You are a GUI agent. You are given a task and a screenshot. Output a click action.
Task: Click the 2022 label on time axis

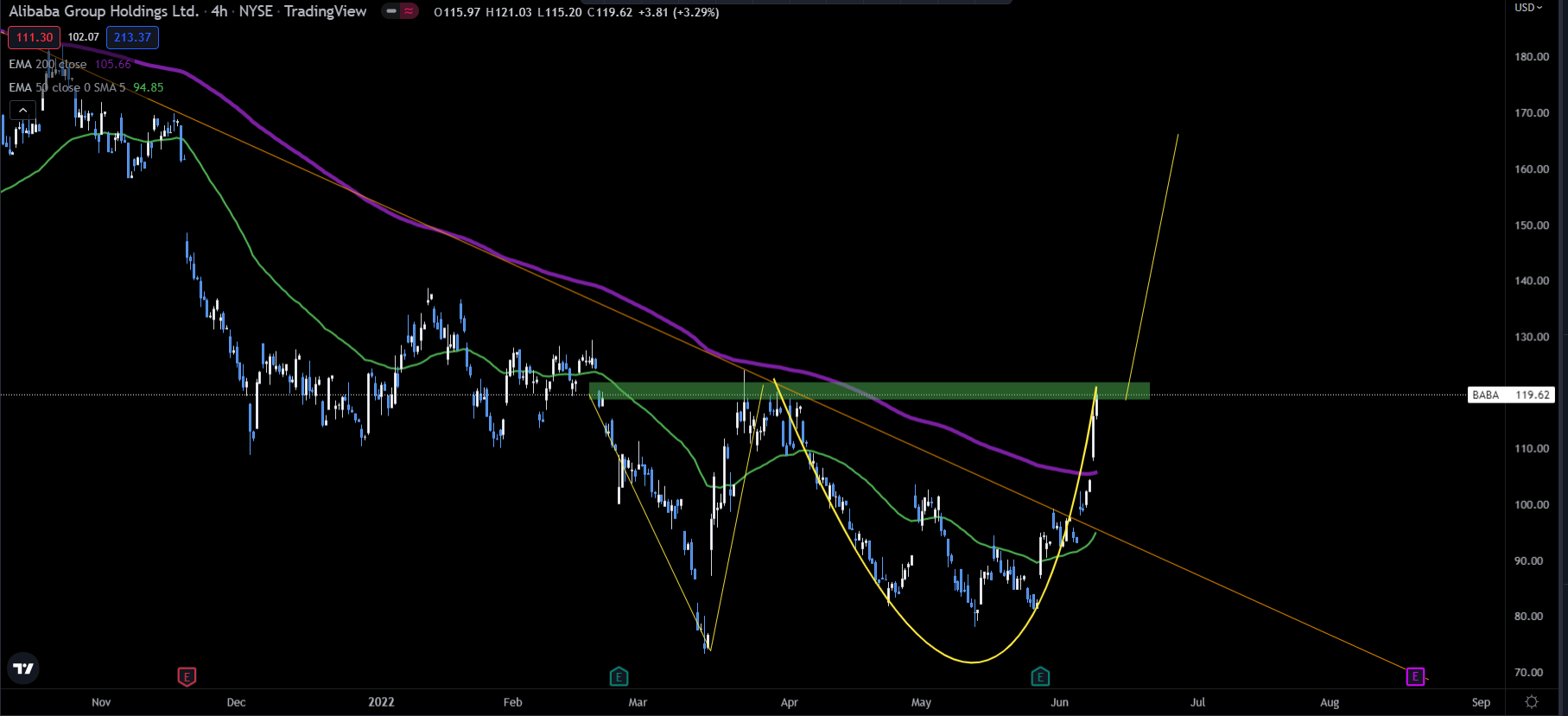click(381, 702)
